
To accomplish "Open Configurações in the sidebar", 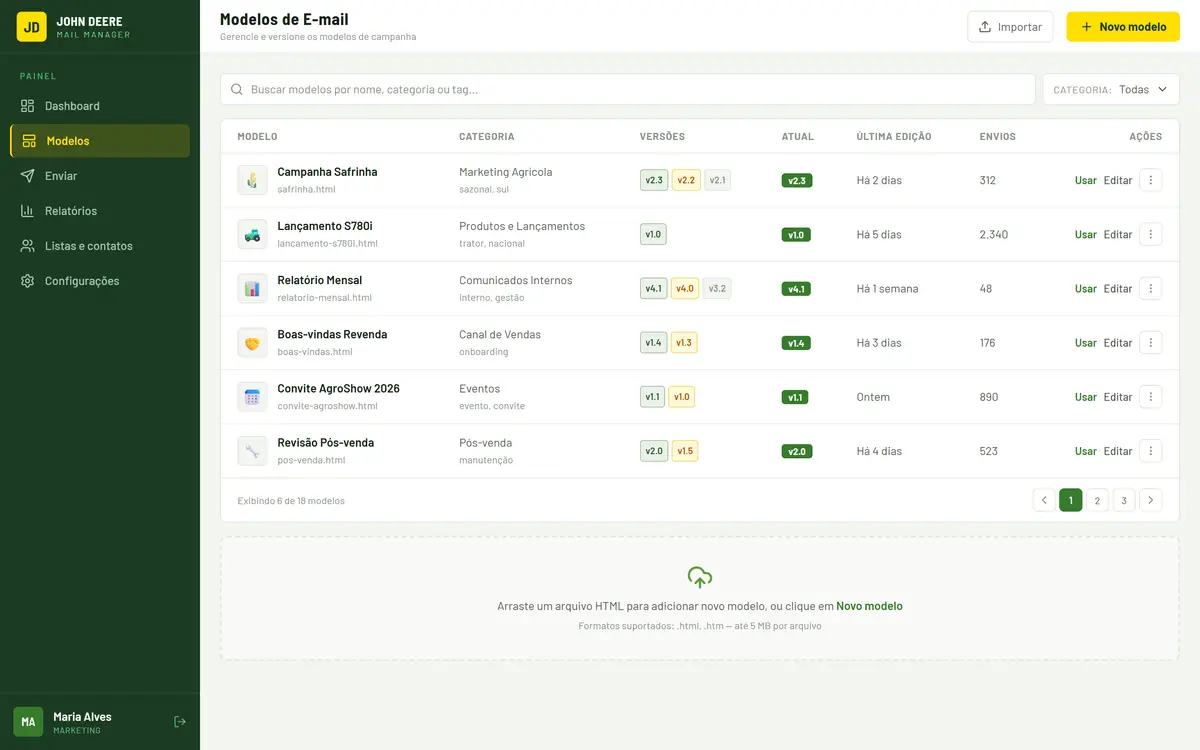I will 100,281.
